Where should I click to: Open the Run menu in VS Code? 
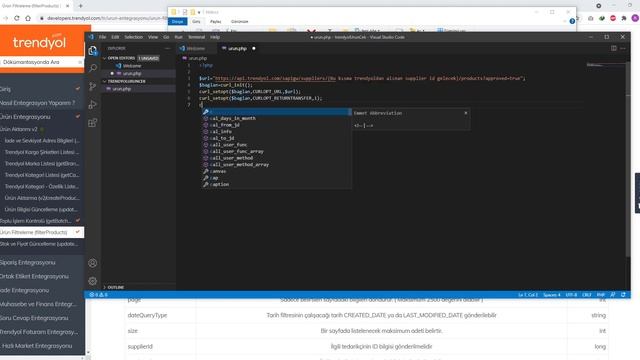point(178,37)
